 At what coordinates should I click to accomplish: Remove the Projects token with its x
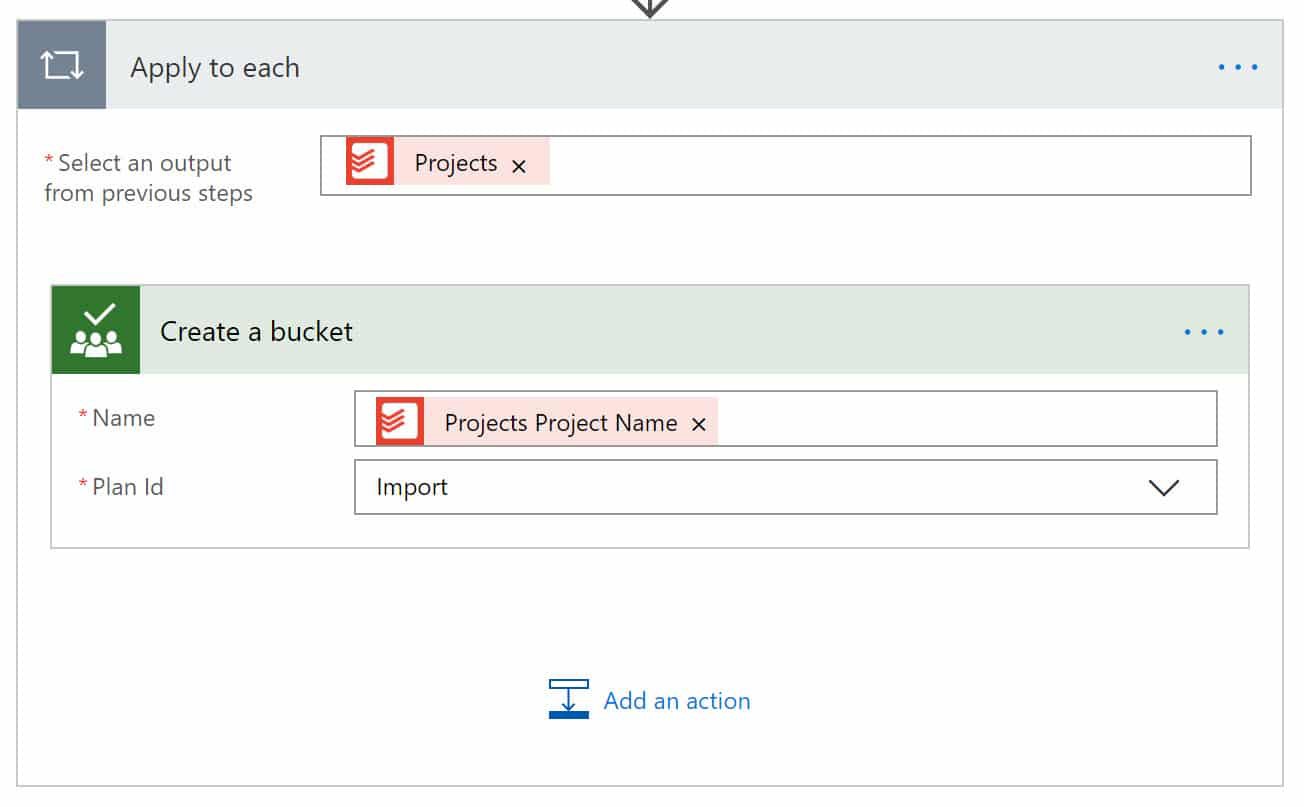coord(519,166)
